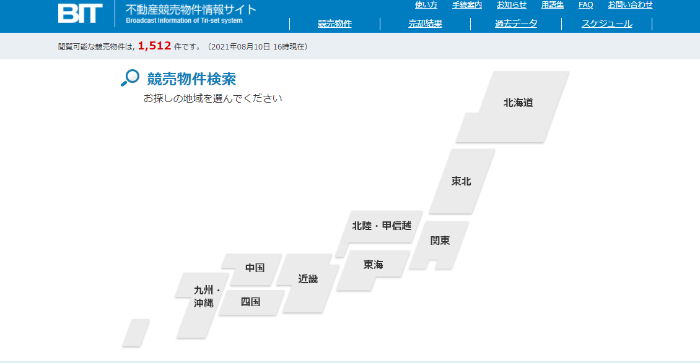Click the magnifying glass search icon

[x=130, y=78]
